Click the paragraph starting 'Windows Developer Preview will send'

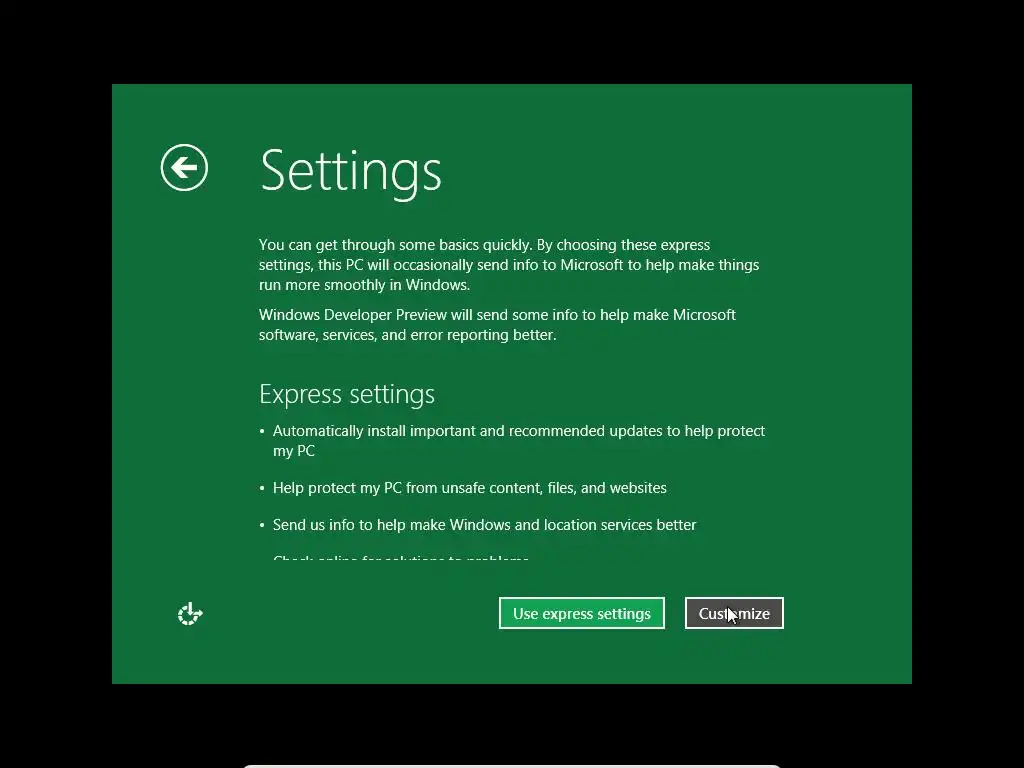click(497, 325)
